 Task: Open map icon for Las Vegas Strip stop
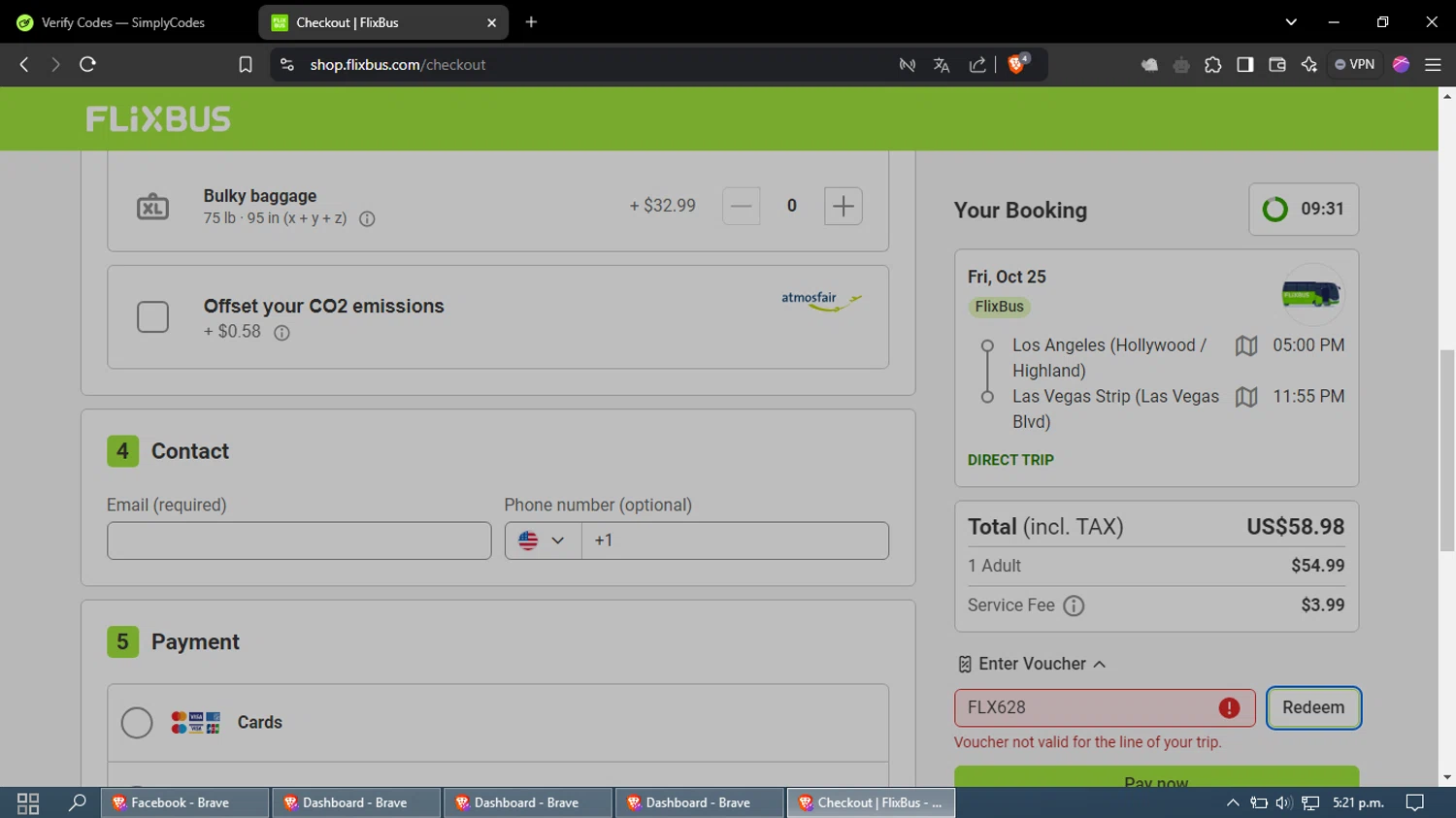click(x=1246, y=397)
